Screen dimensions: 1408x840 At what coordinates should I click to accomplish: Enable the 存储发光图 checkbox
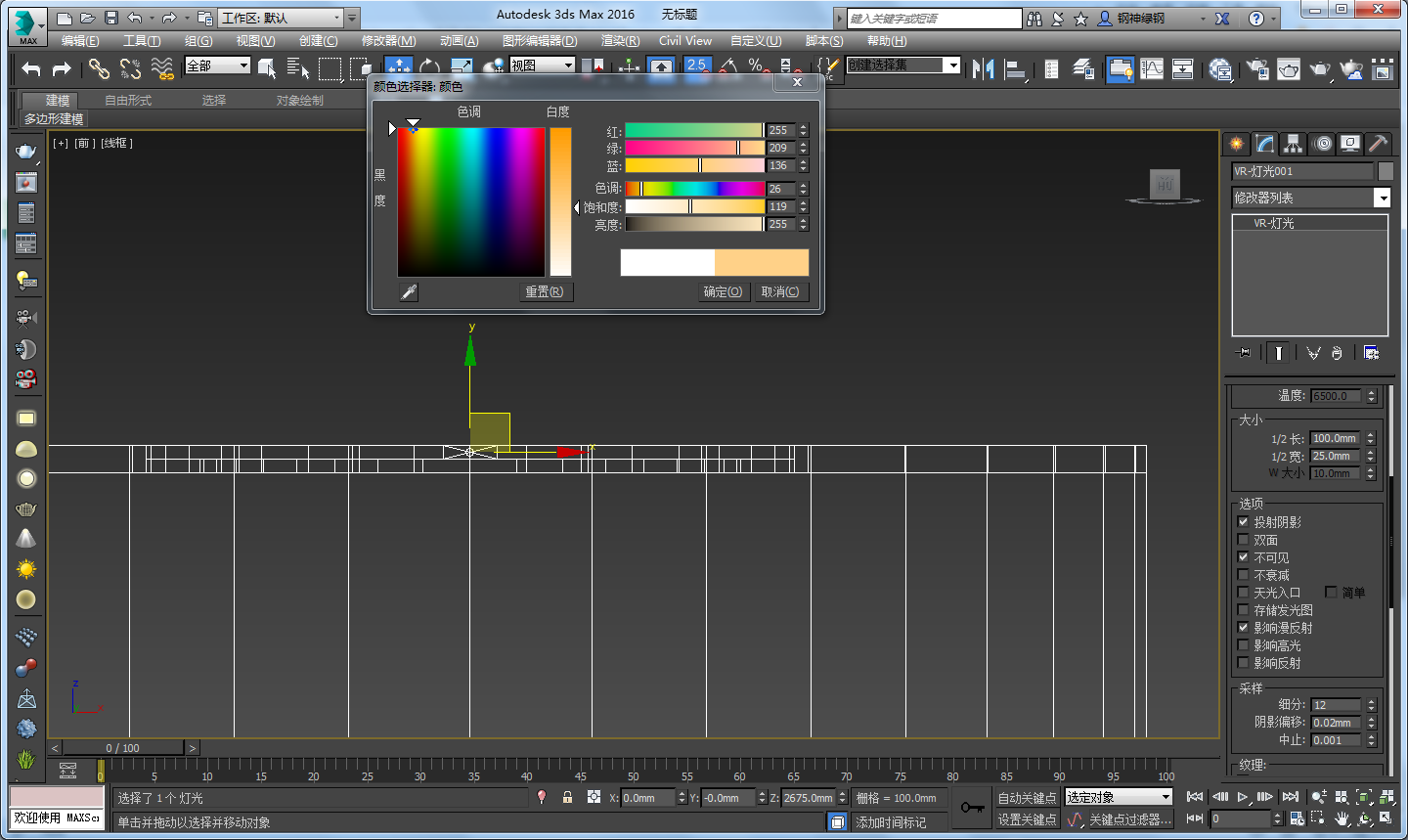pyautogui.click(x=1244, y=610)
